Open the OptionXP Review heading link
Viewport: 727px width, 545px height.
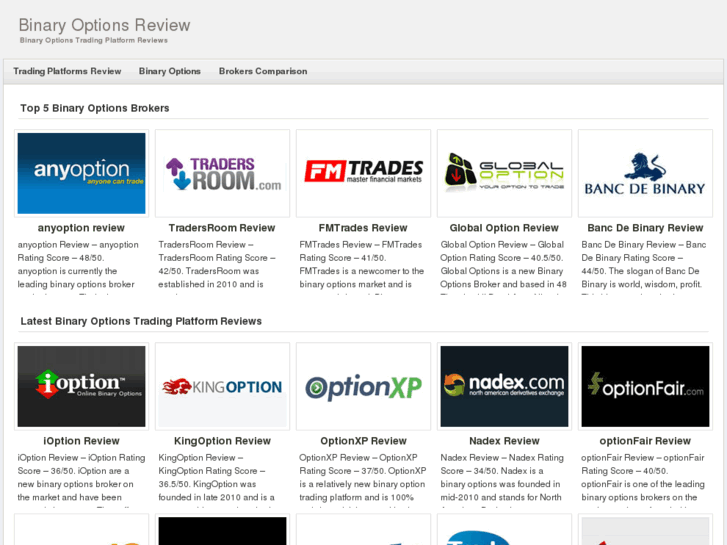coord(364,441)
